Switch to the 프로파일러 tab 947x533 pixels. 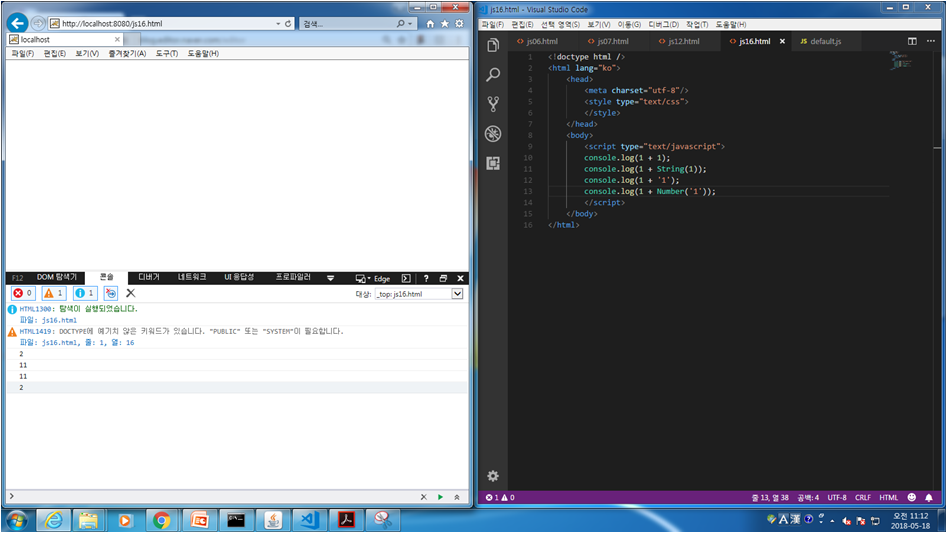click(293, 277)
